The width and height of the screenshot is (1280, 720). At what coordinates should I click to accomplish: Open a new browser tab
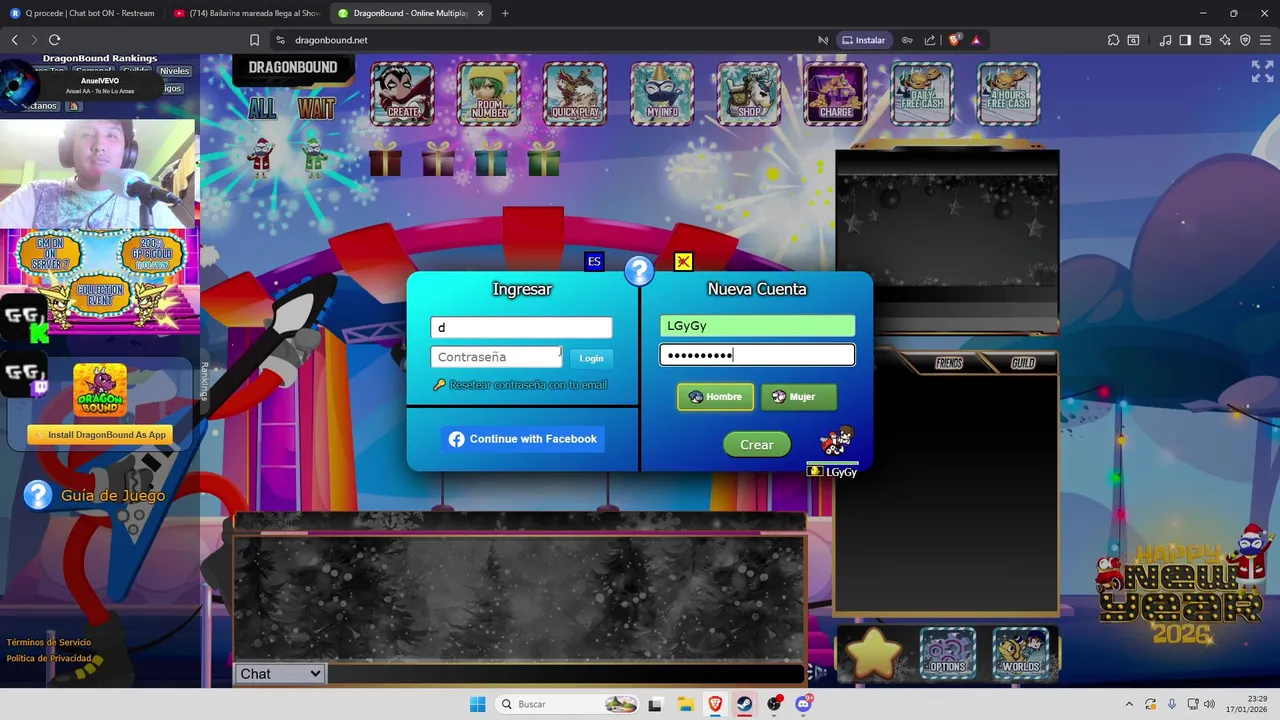[x=505, y=13]
